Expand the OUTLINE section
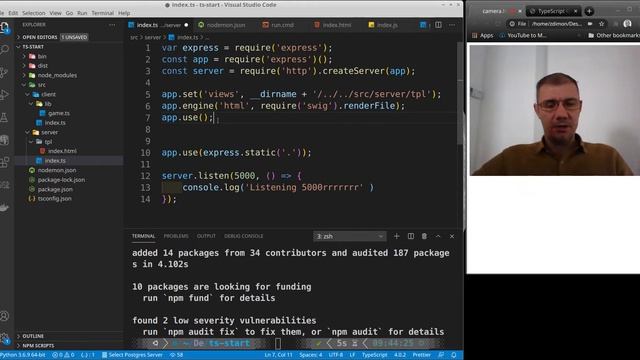 pyautogui.click(x=33, y=336)
